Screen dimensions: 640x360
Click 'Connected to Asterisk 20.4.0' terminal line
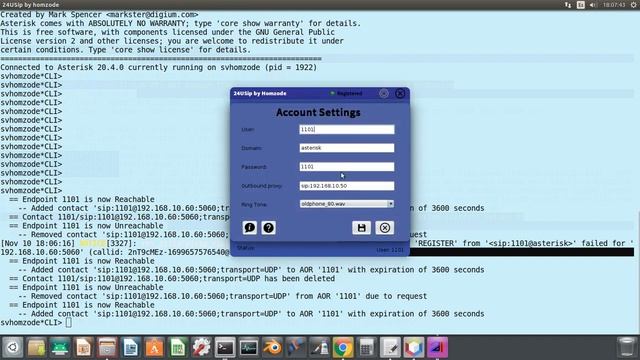[x=158, y=67]
